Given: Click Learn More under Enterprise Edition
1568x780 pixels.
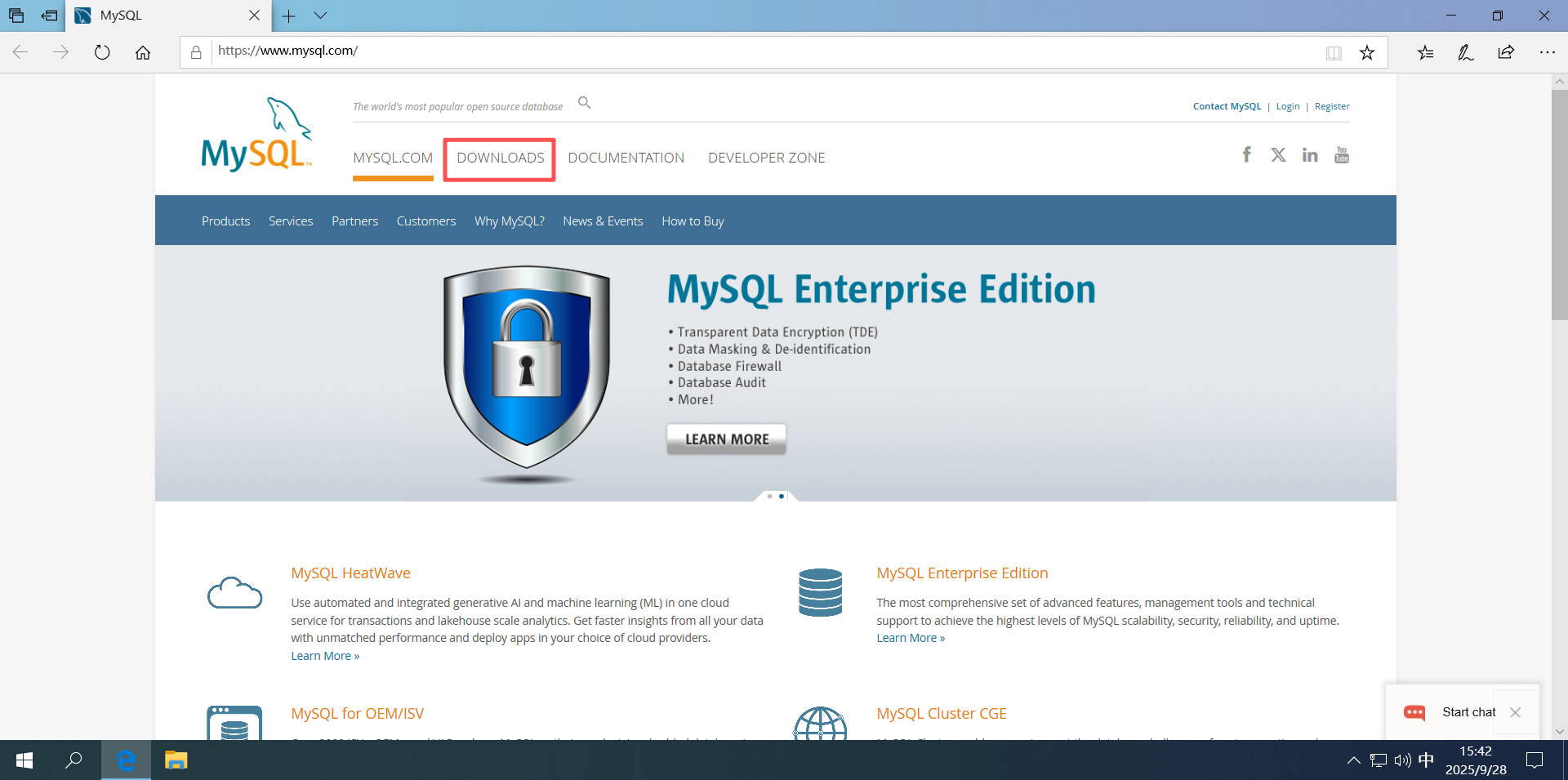Looking at the screenshot, I should click(911, 638).
